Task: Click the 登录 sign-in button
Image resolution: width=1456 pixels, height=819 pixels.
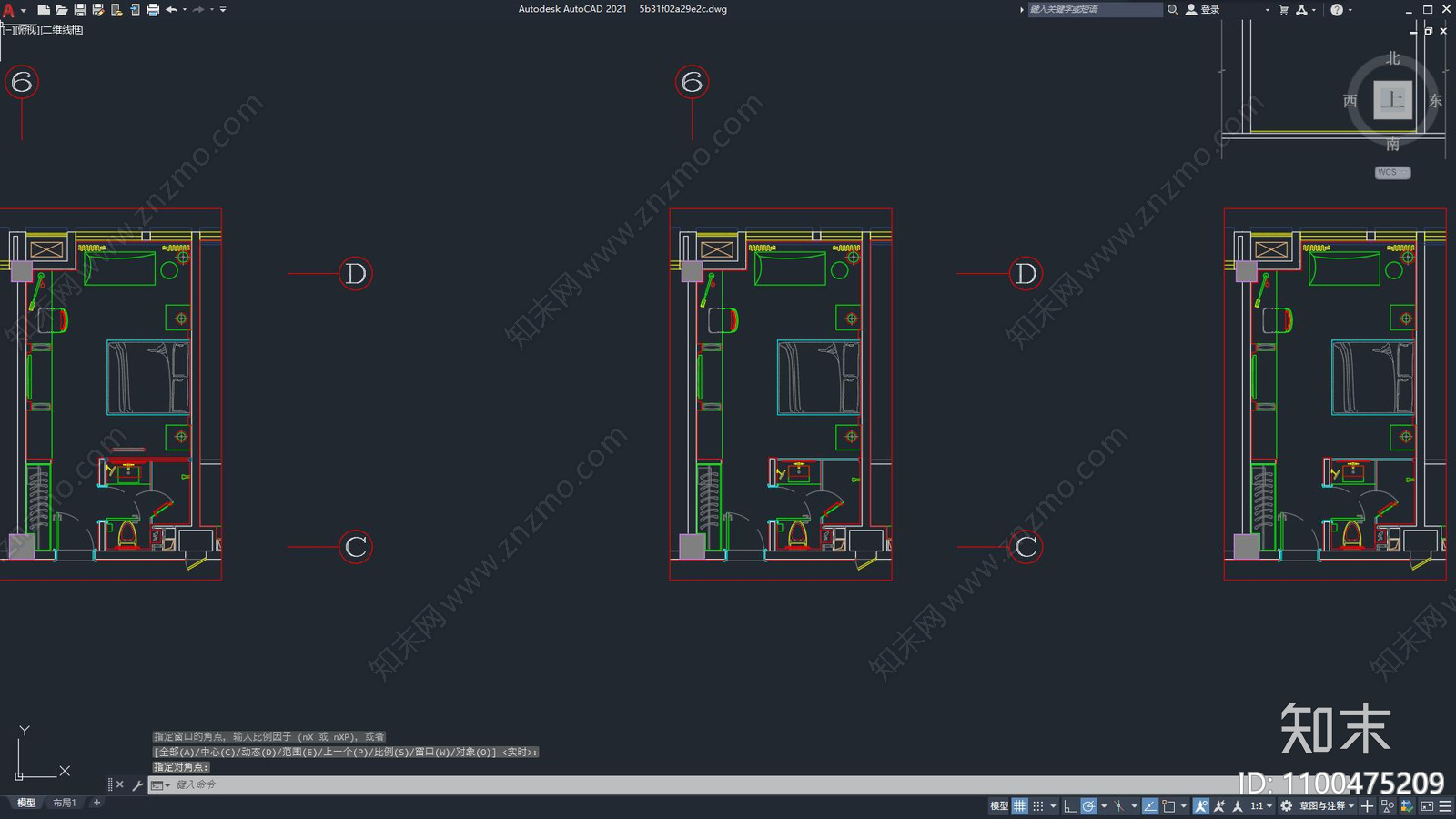Action: [1203, 9]
